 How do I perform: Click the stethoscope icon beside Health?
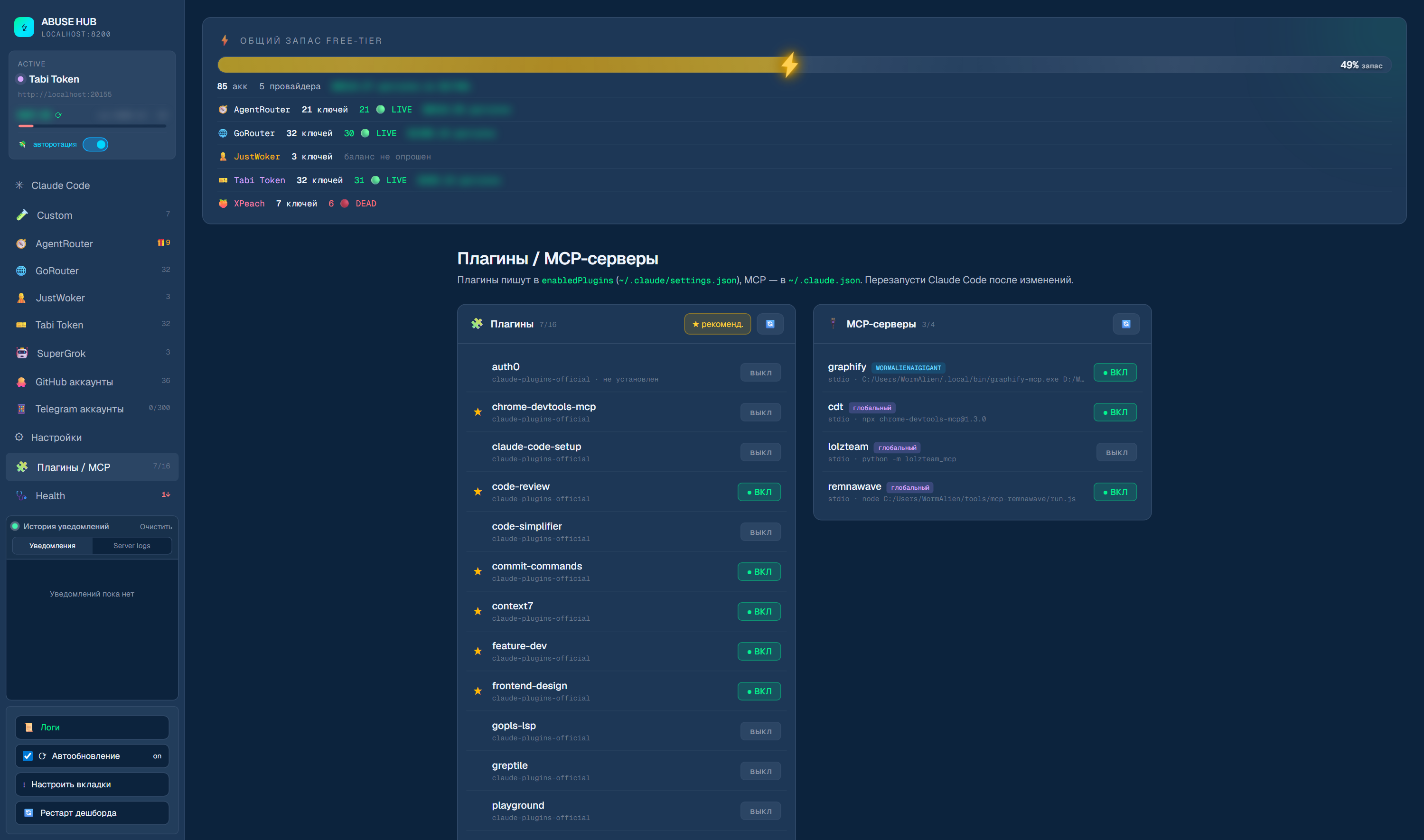[21, 496]
